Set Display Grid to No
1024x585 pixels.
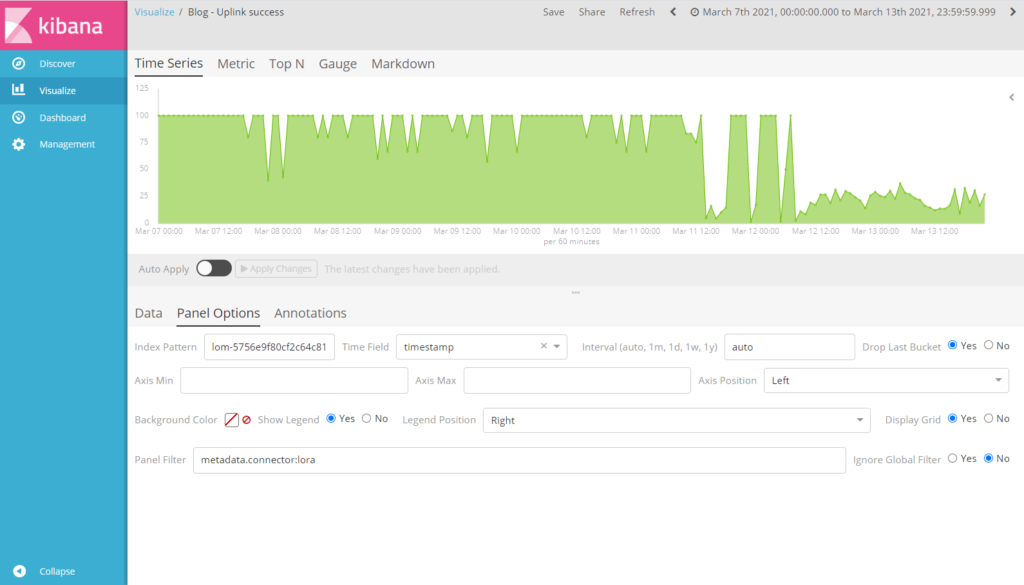tap(989, 419)
